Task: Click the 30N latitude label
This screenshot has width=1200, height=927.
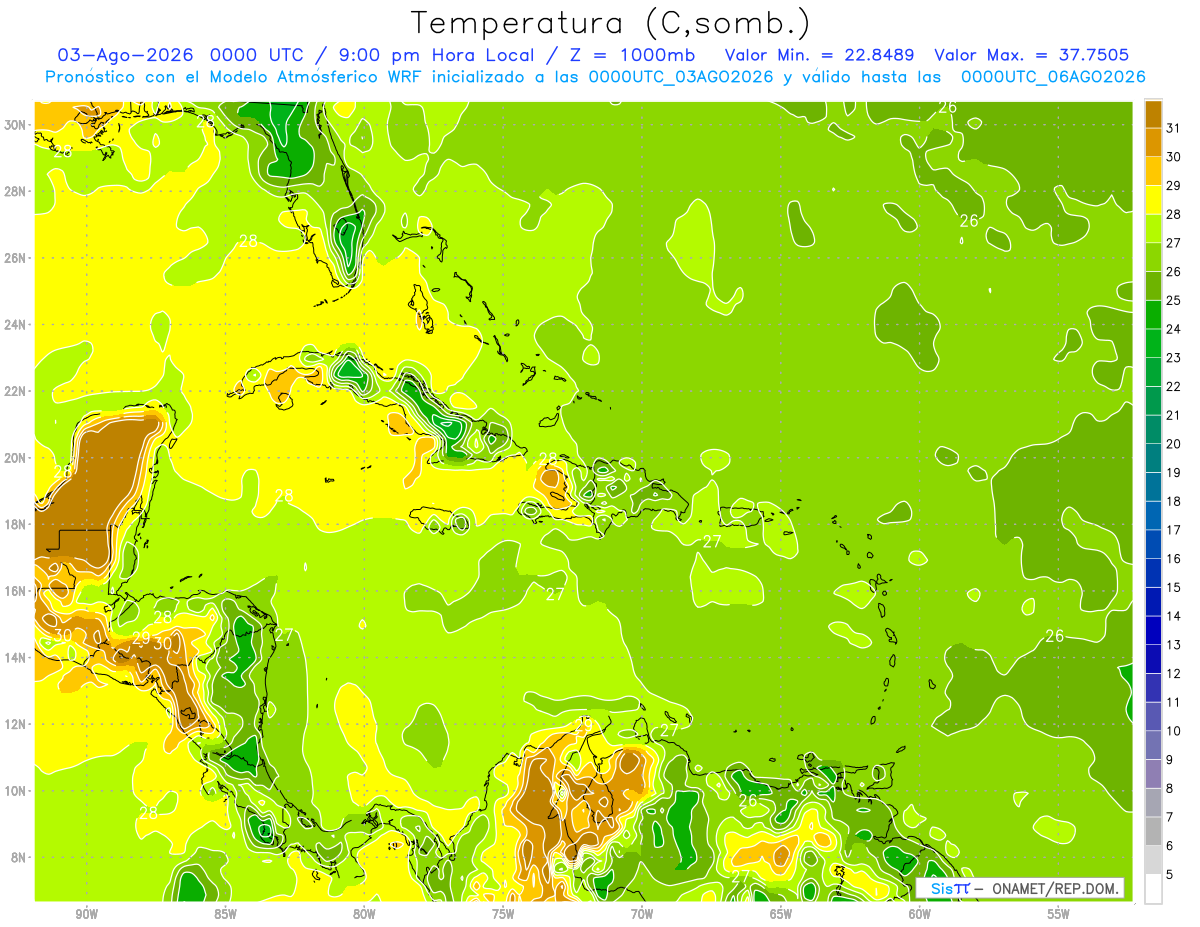Action: [x=16, y=125]
